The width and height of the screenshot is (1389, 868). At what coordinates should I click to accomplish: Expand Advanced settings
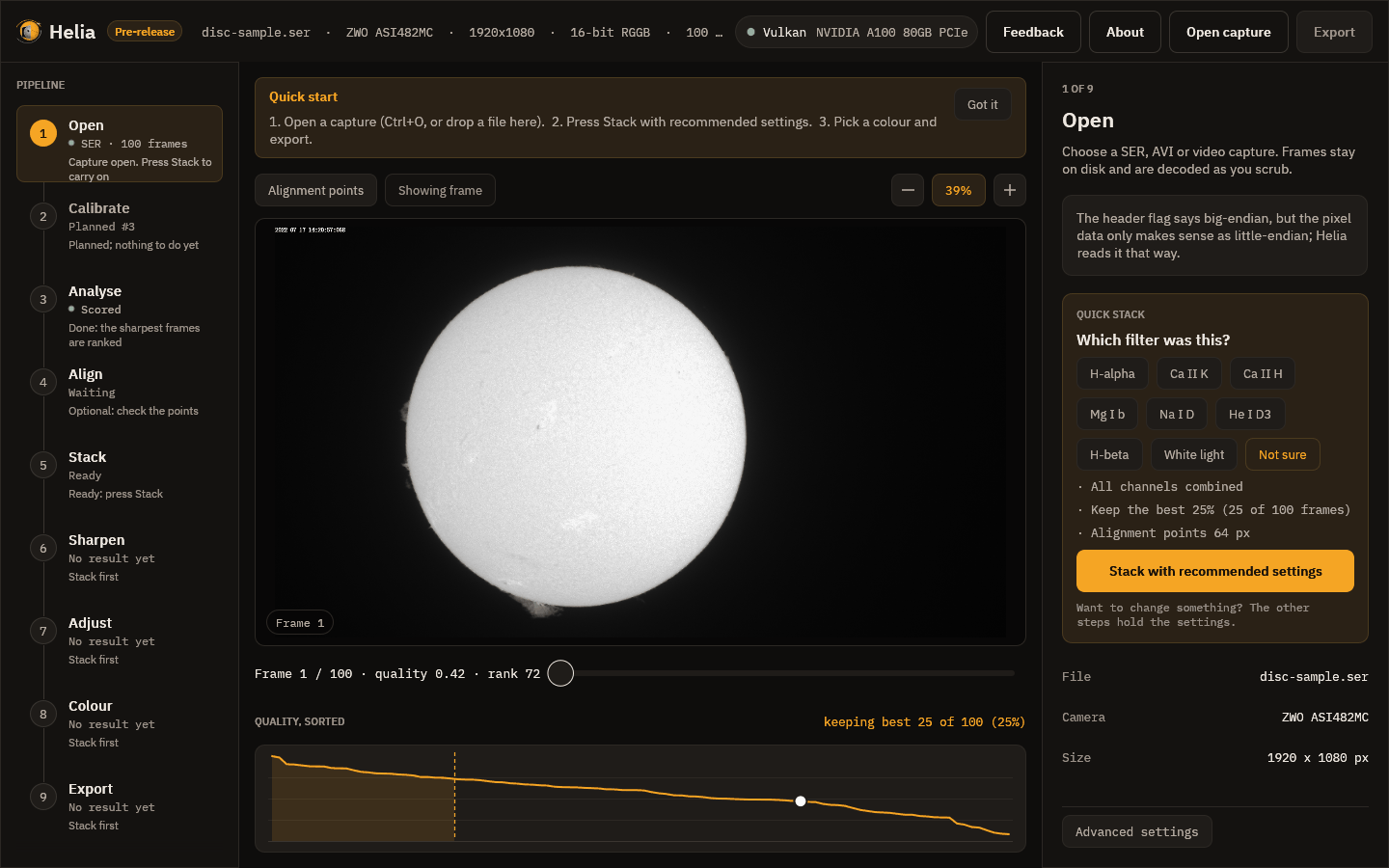[1137, 831]
